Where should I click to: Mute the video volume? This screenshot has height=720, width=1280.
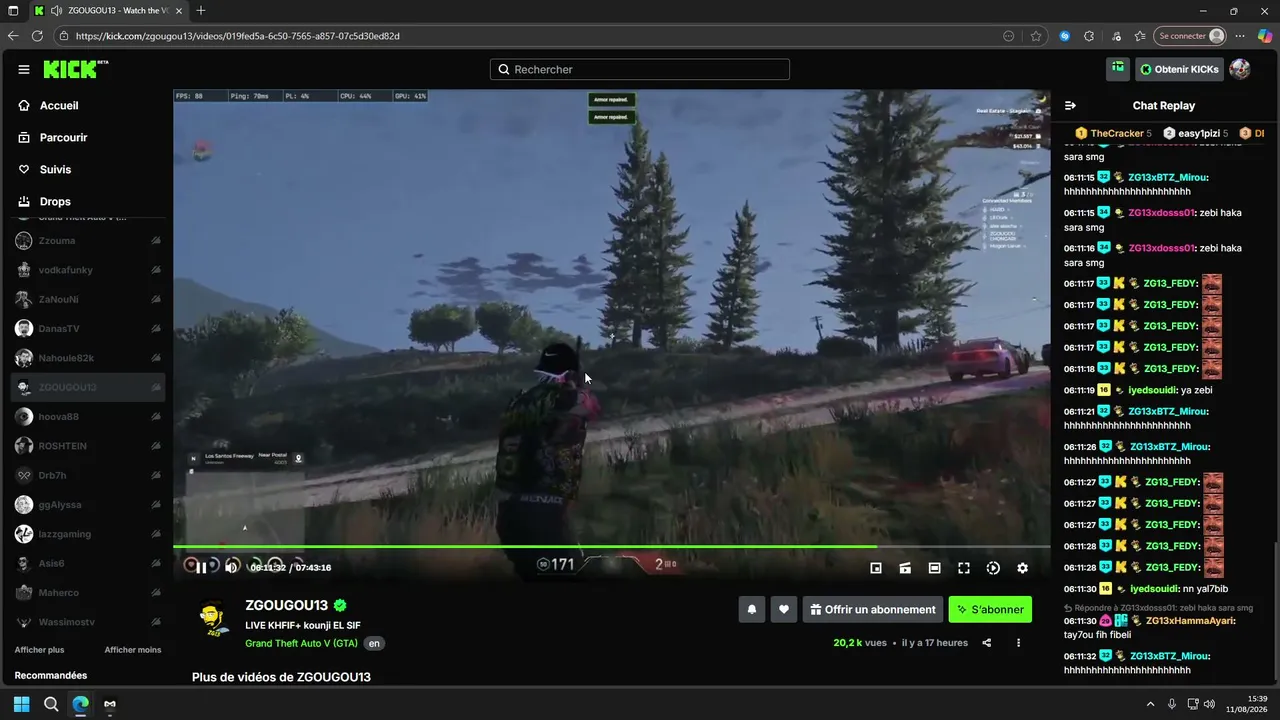click(x=231, y=568)
